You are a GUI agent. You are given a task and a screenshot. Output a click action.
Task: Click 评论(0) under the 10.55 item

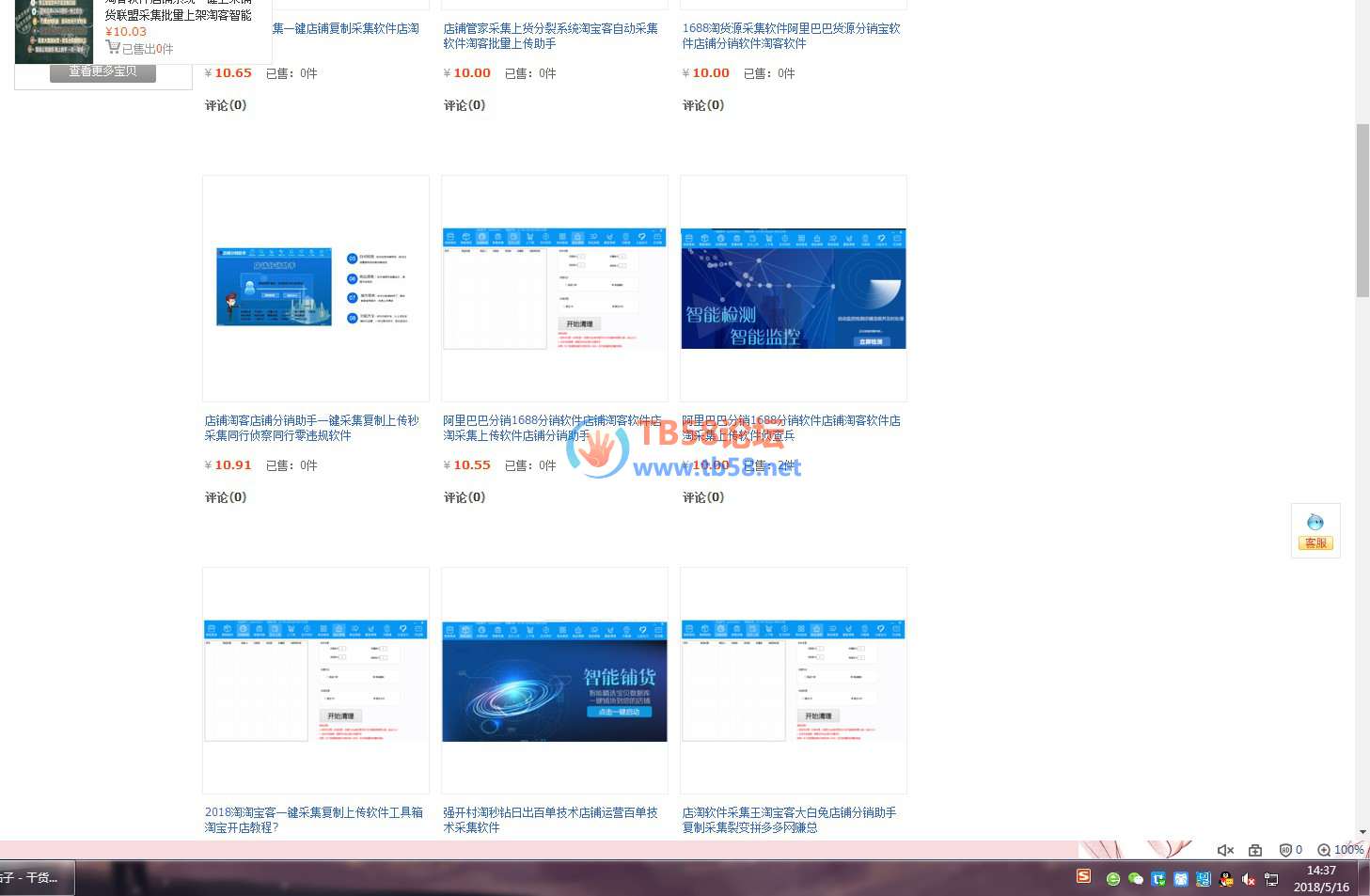pos(465,497)
